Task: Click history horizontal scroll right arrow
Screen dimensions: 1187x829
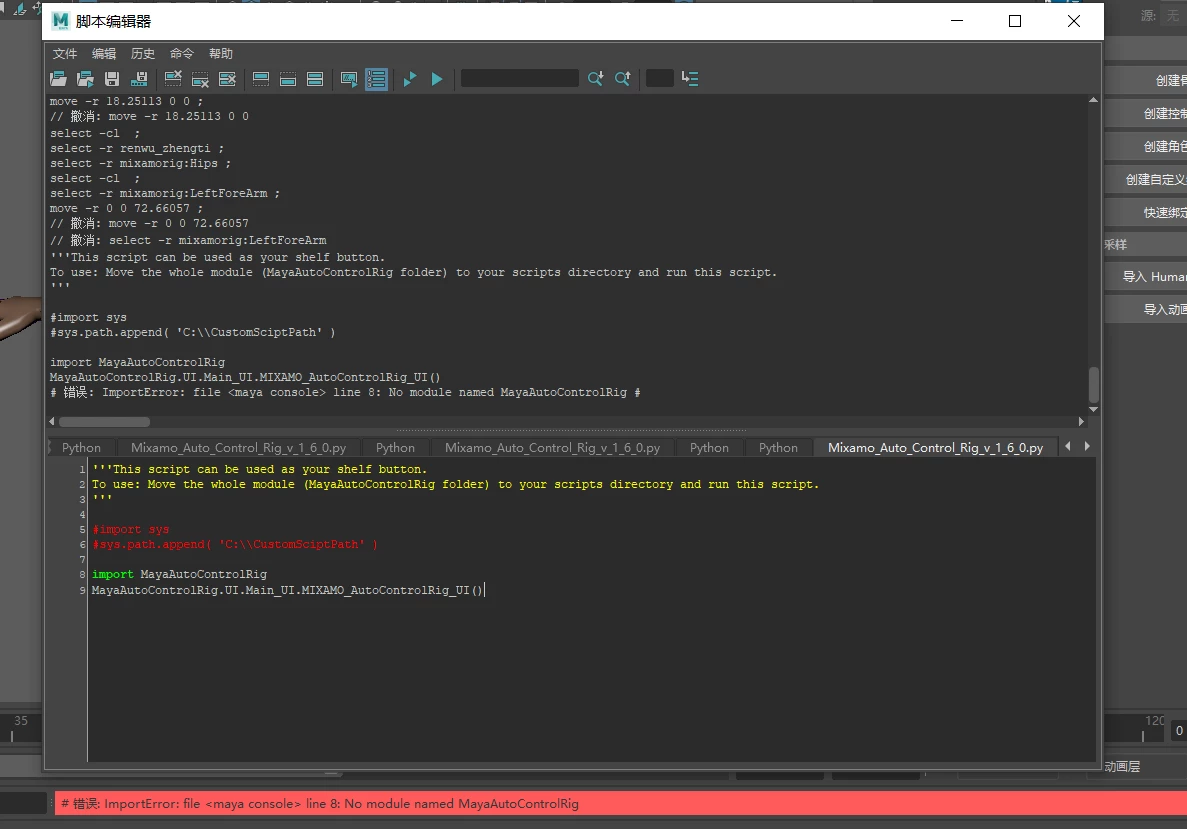Action: click(1081, 422)
